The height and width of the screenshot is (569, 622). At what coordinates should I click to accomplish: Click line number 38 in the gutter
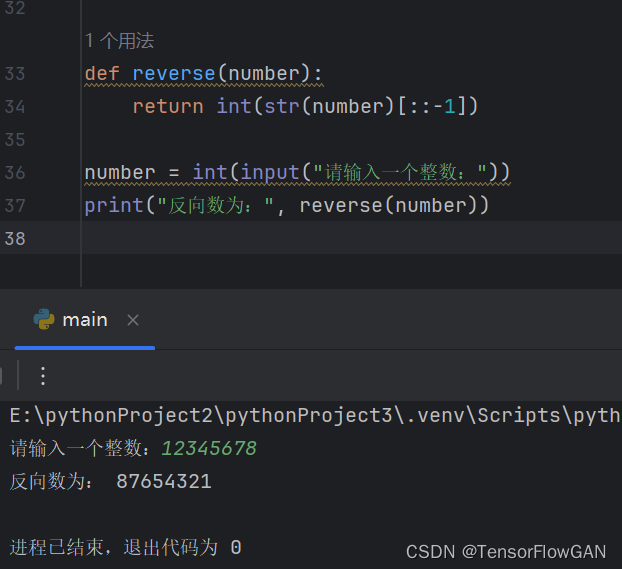pos(15,238)
